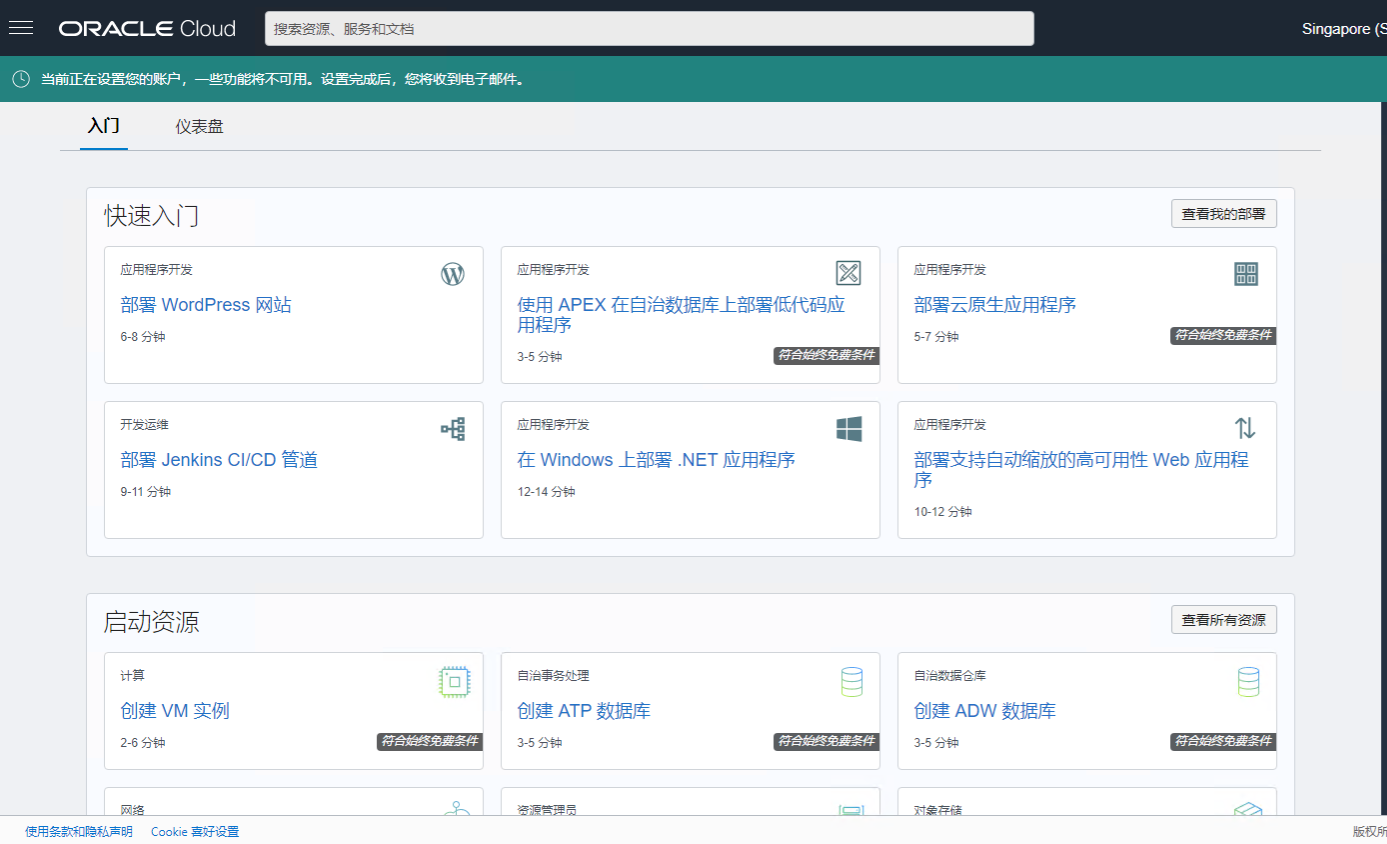The image size is (1387, 844).
Task: Click the Jenkins CI/CD pipeline icon
Action: pos(453,429)
